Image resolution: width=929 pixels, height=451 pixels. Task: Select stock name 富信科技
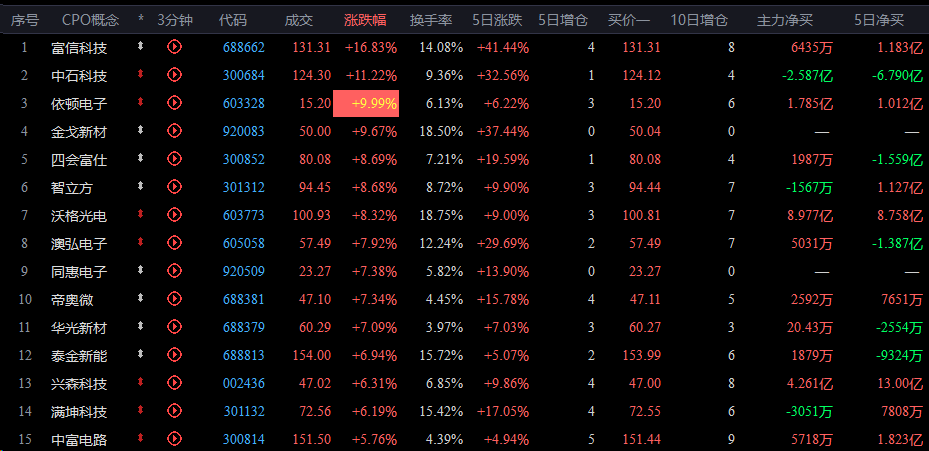pos(79,47)
